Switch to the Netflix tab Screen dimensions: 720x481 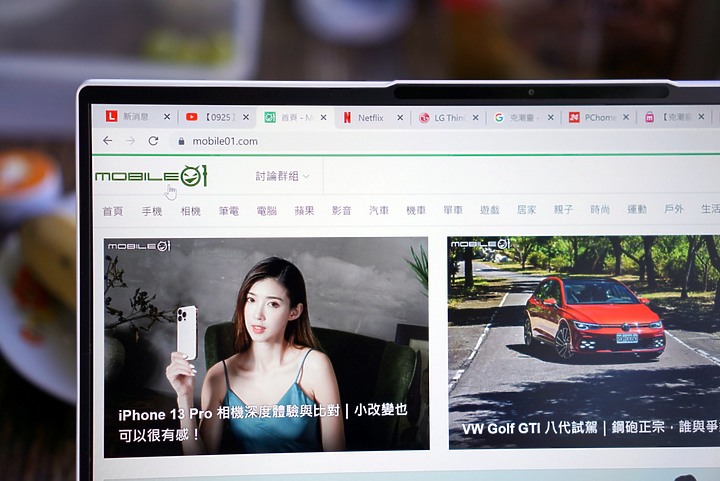coord(370,117)
